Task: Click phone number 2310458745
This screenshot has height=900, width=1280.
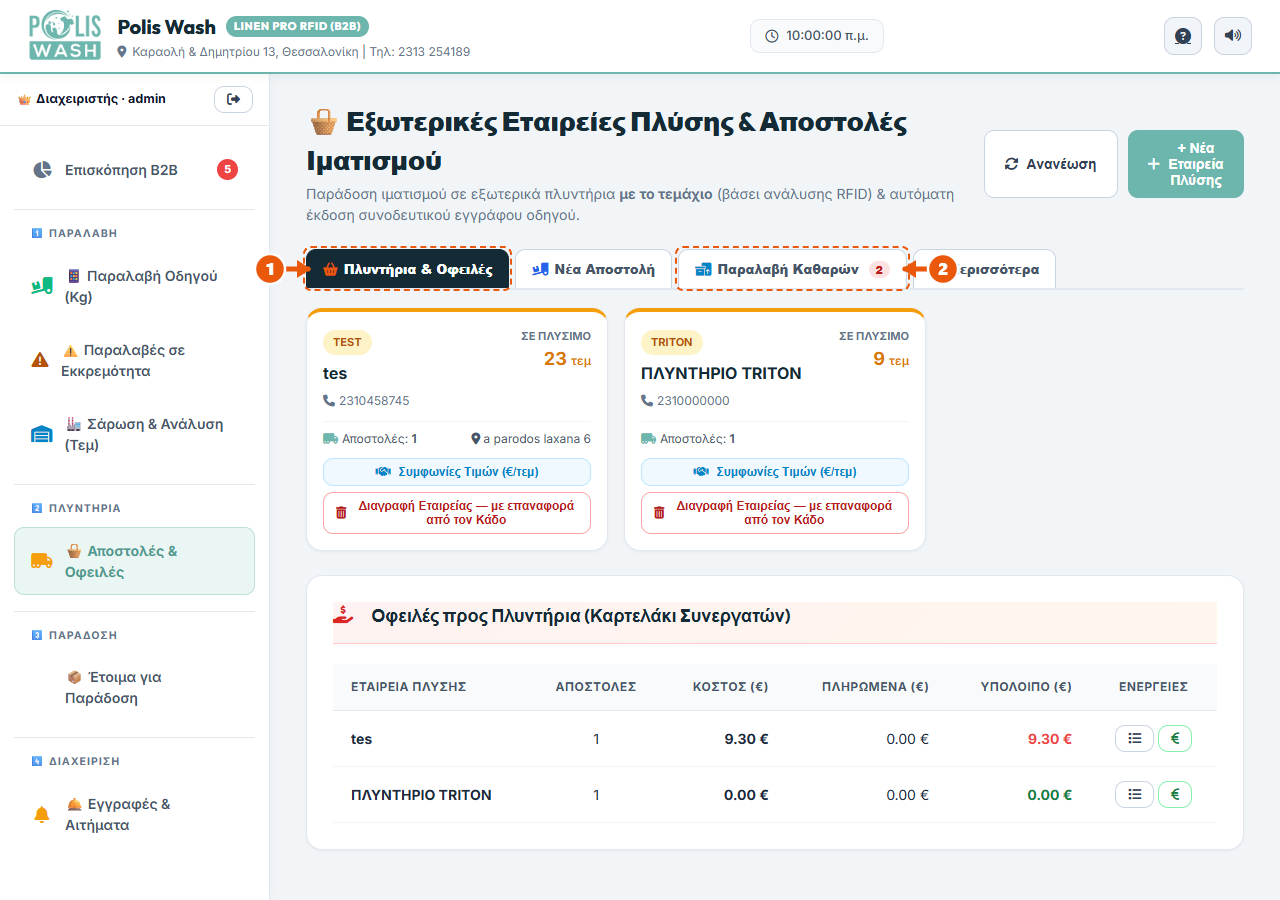Action: [374, 401]
